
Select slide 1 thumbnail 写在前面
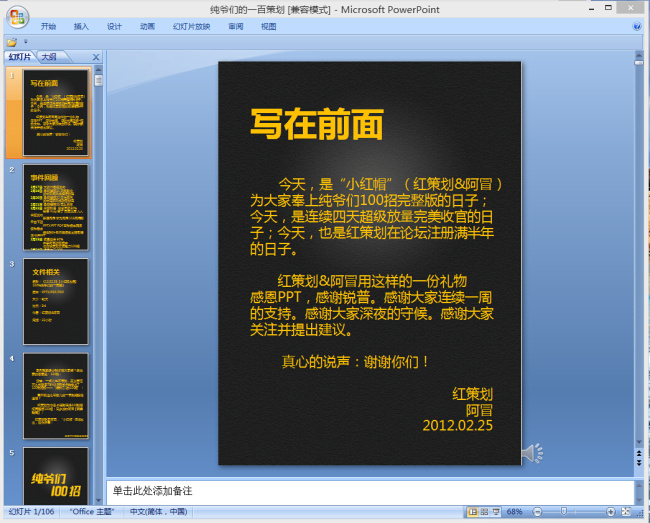[56, 113]
